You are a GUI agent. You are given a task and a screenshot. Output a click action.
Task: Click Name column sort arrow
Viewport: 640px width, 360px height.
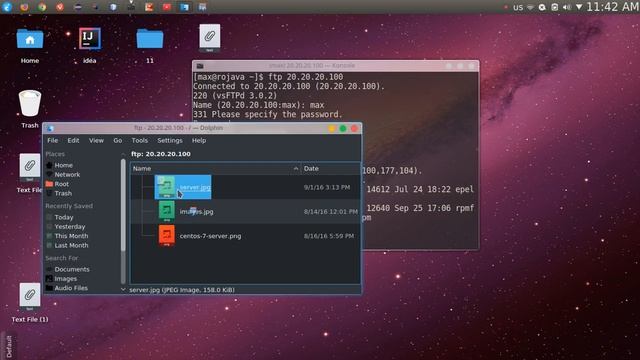[x=296, y=169]
